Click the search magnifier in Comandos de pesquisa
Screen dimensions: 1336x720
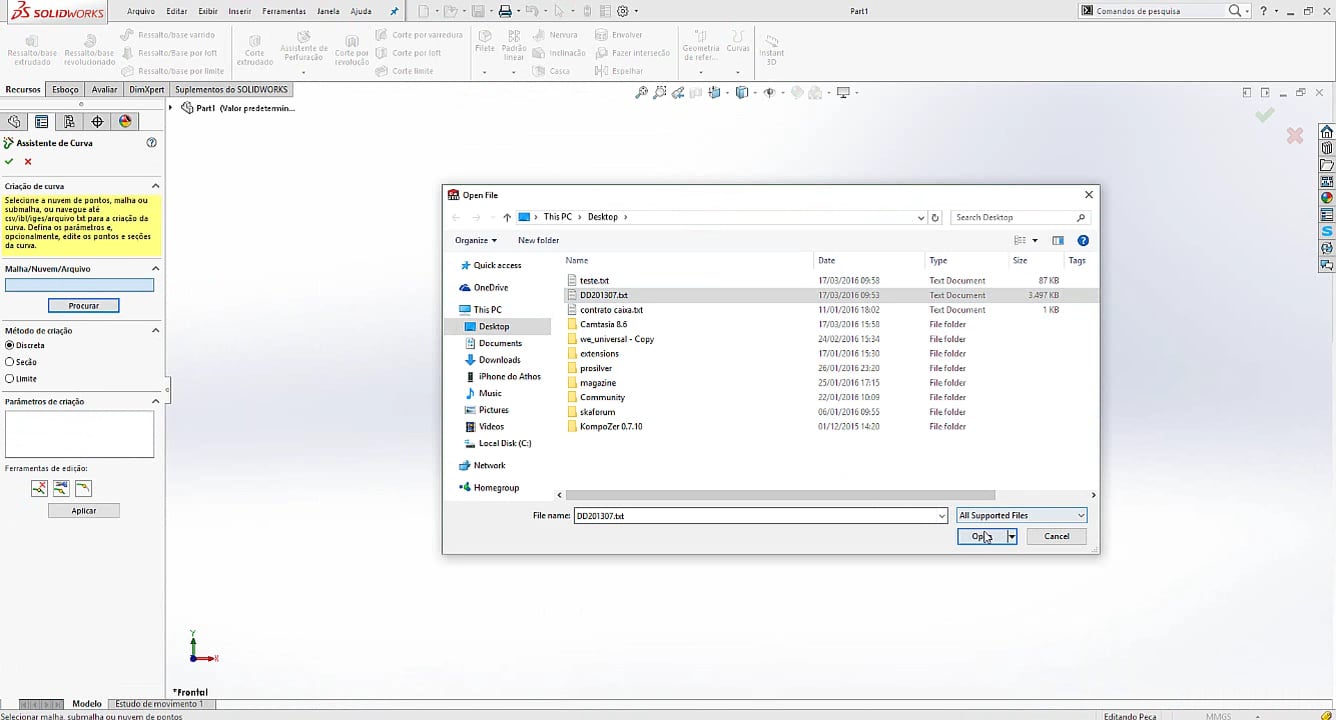[1235, 11]
